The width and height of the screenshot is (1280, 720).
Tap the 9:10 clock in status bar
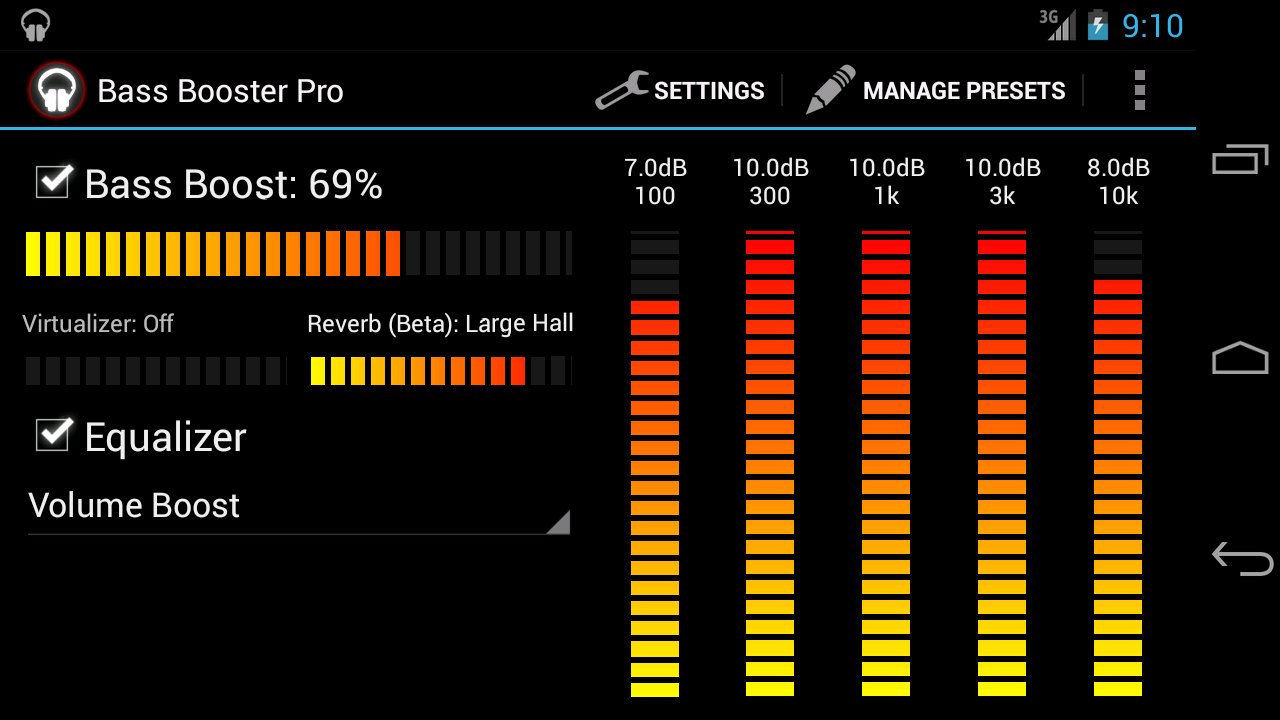(x=1152, y=26)
